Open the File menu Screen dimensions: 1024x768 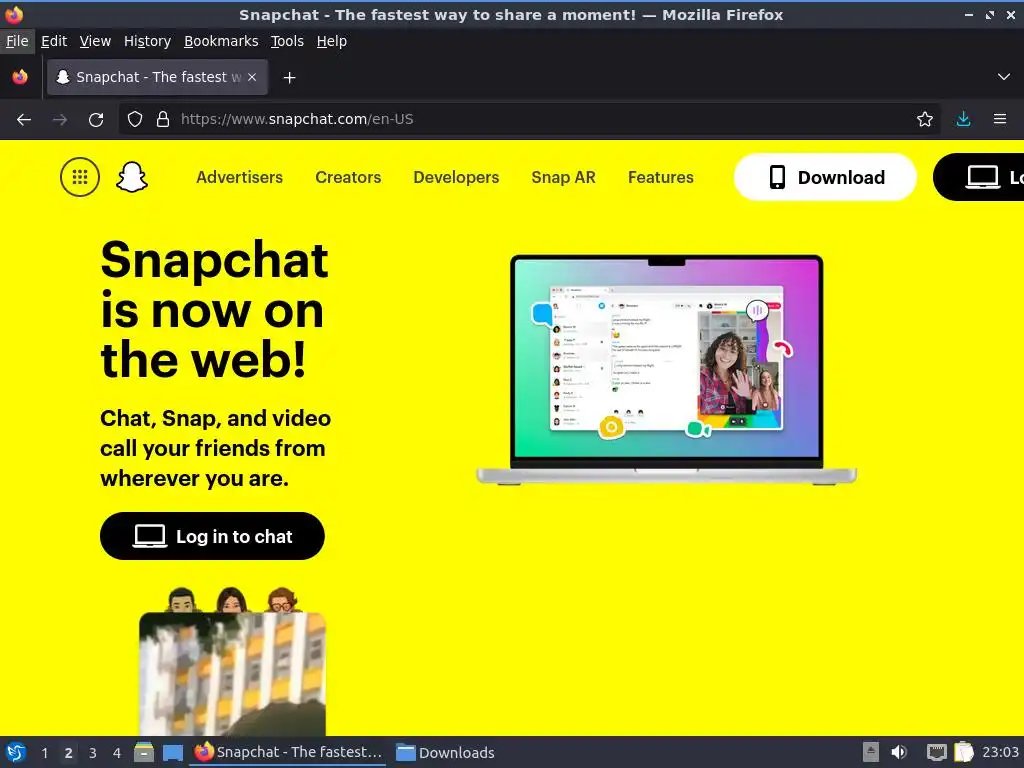pyautogui.click(x=17, y=41)
